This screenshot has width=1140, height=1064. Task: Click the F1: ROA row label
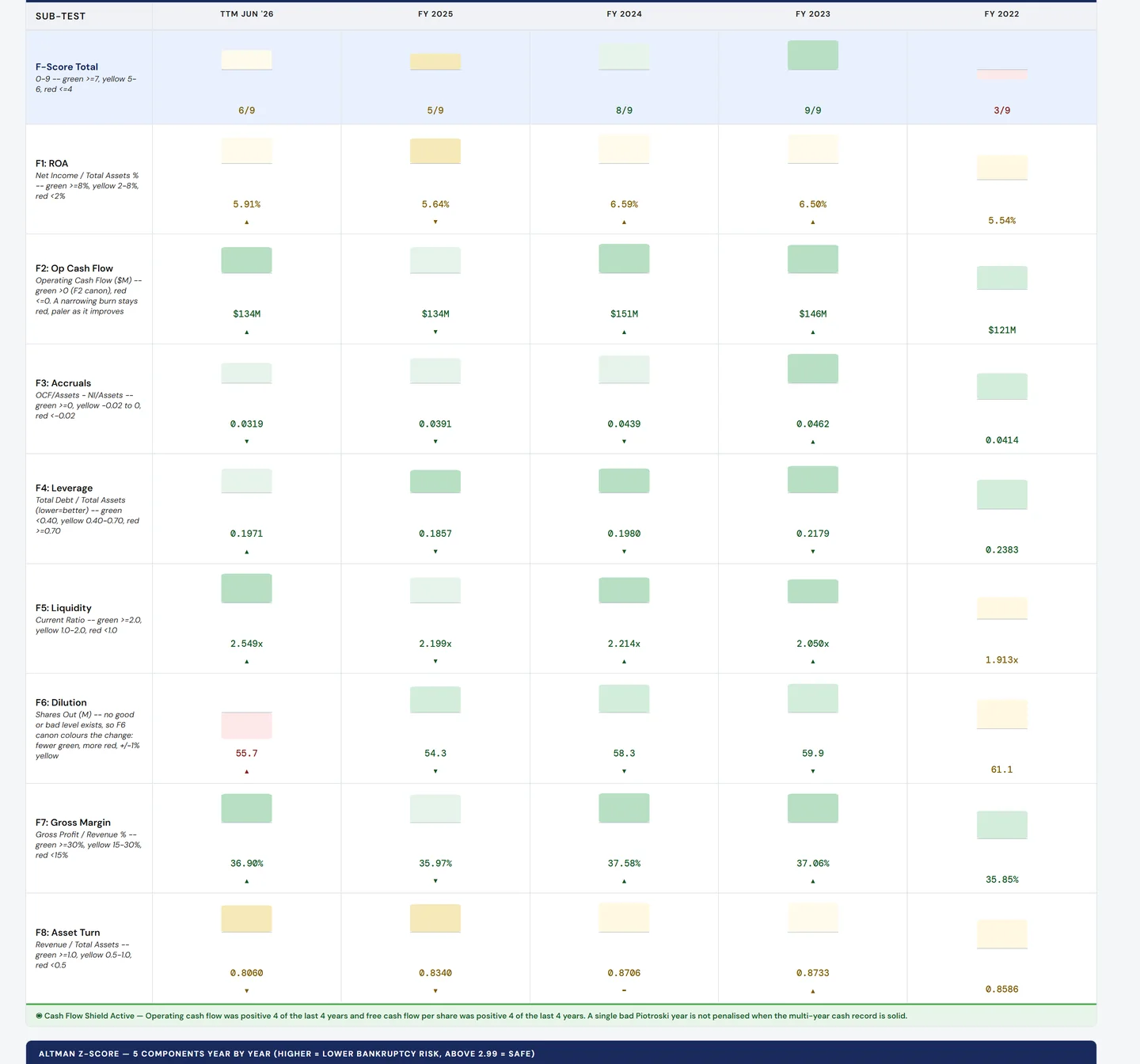pos(51,164)
